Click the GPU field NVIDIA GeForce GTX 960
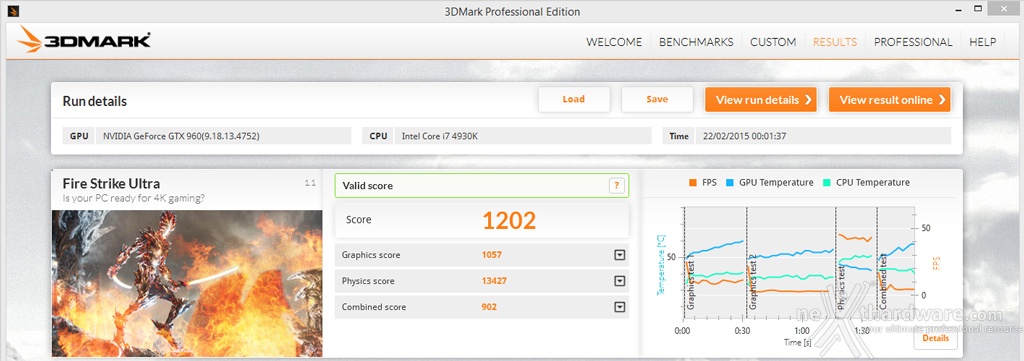Screen dimensions: 1024x361 click(224, 136)
